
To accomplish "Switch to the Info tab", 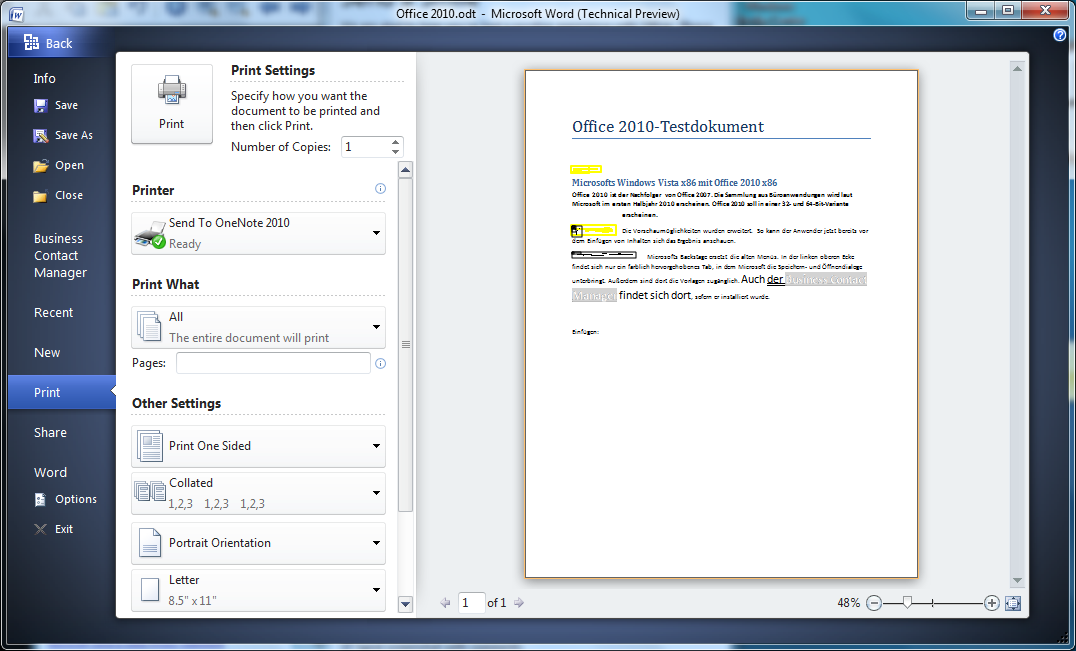I will (44, 78).
